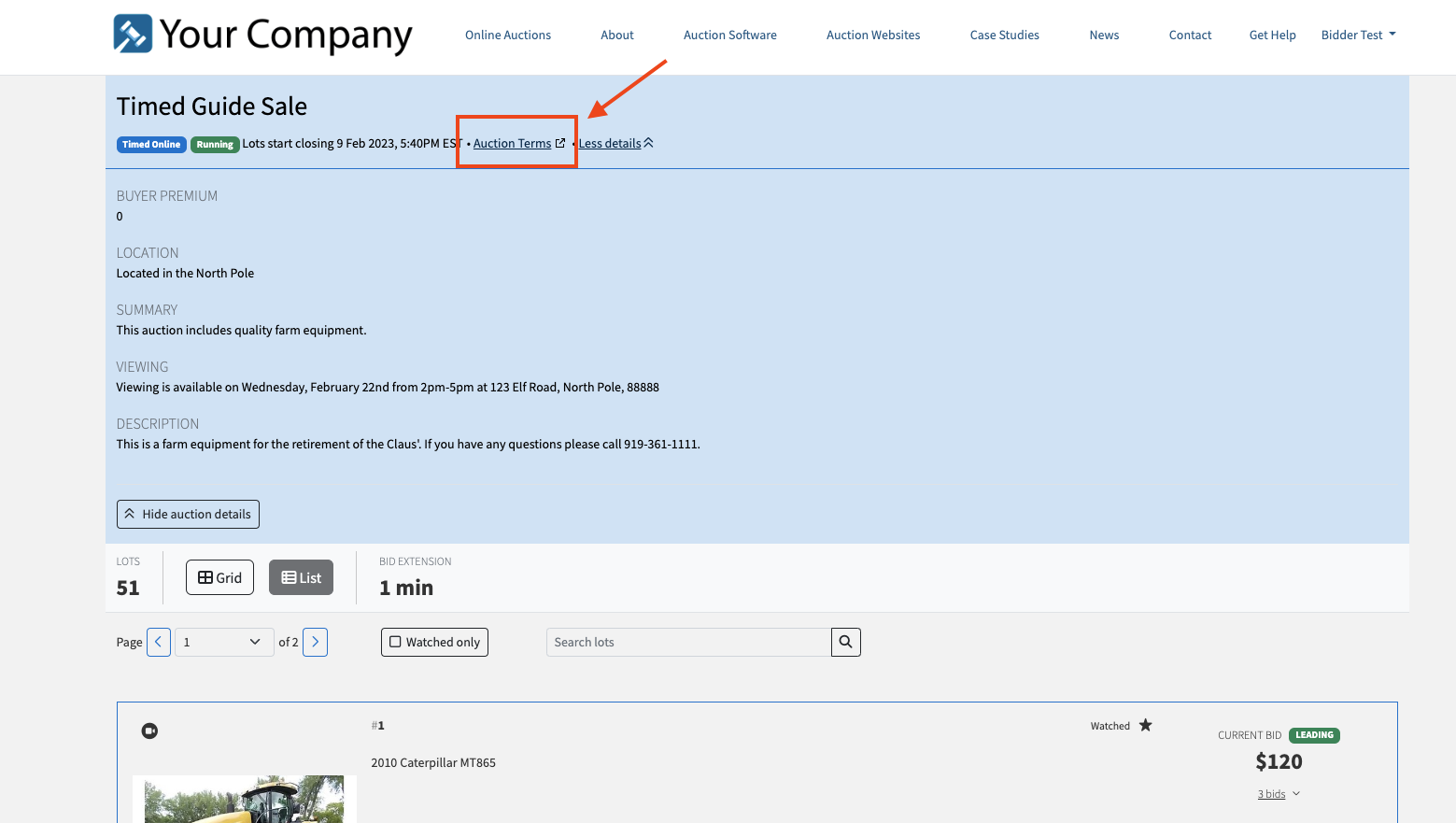Enable the Watched only checkbox
The height and width of the screenshot is (823, 1456).
click(396, 642)
